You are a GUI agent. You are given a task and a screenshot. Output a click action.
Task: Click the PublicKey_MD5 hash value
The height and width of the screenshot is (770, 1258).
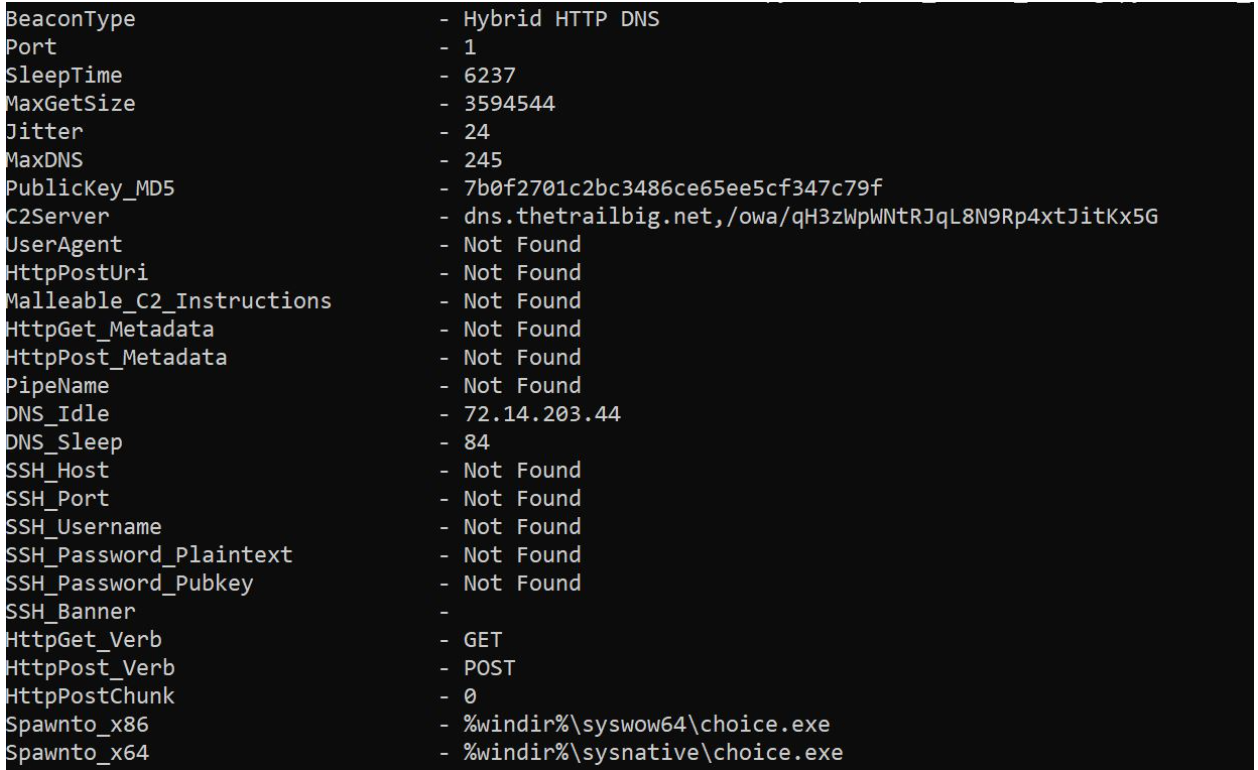coord(668,189)
